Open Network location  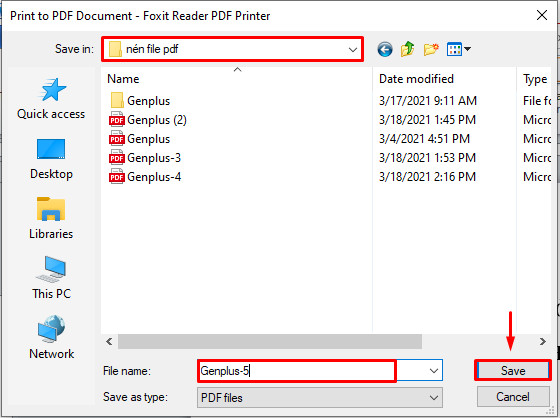point(51,338)
